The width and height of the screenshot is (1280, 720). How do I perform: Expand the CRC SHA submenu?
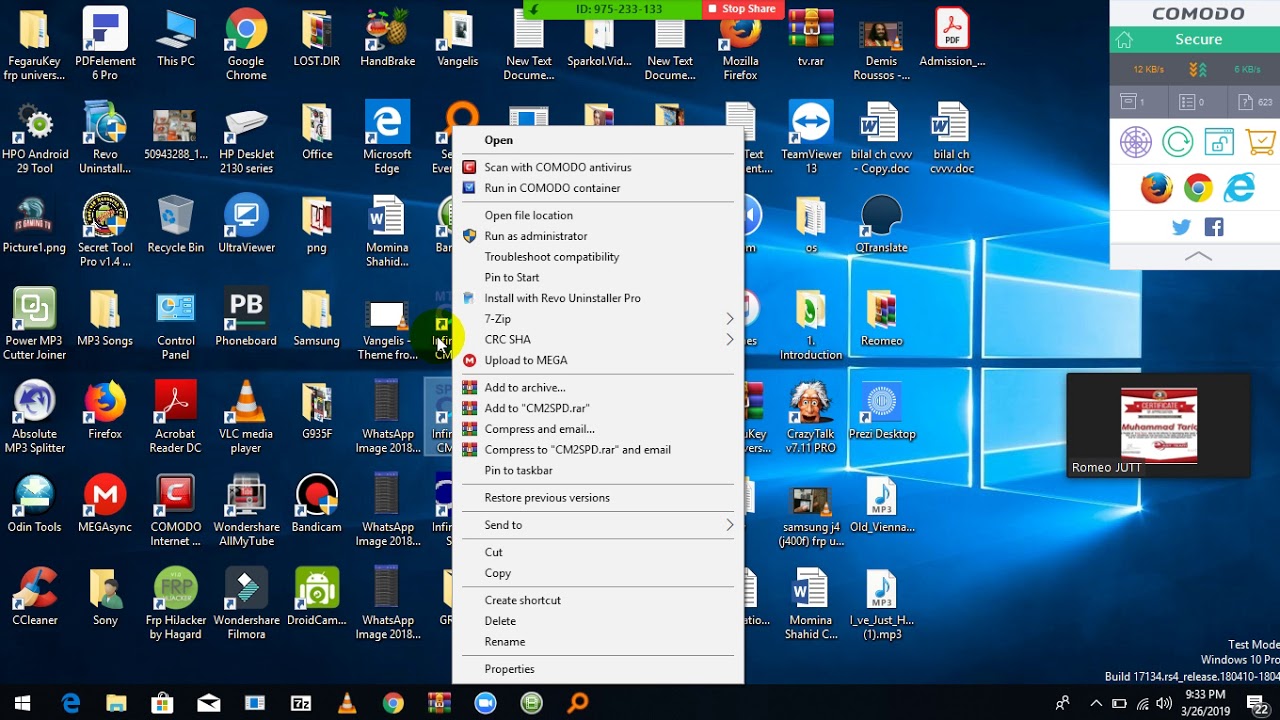click(598, 339)
